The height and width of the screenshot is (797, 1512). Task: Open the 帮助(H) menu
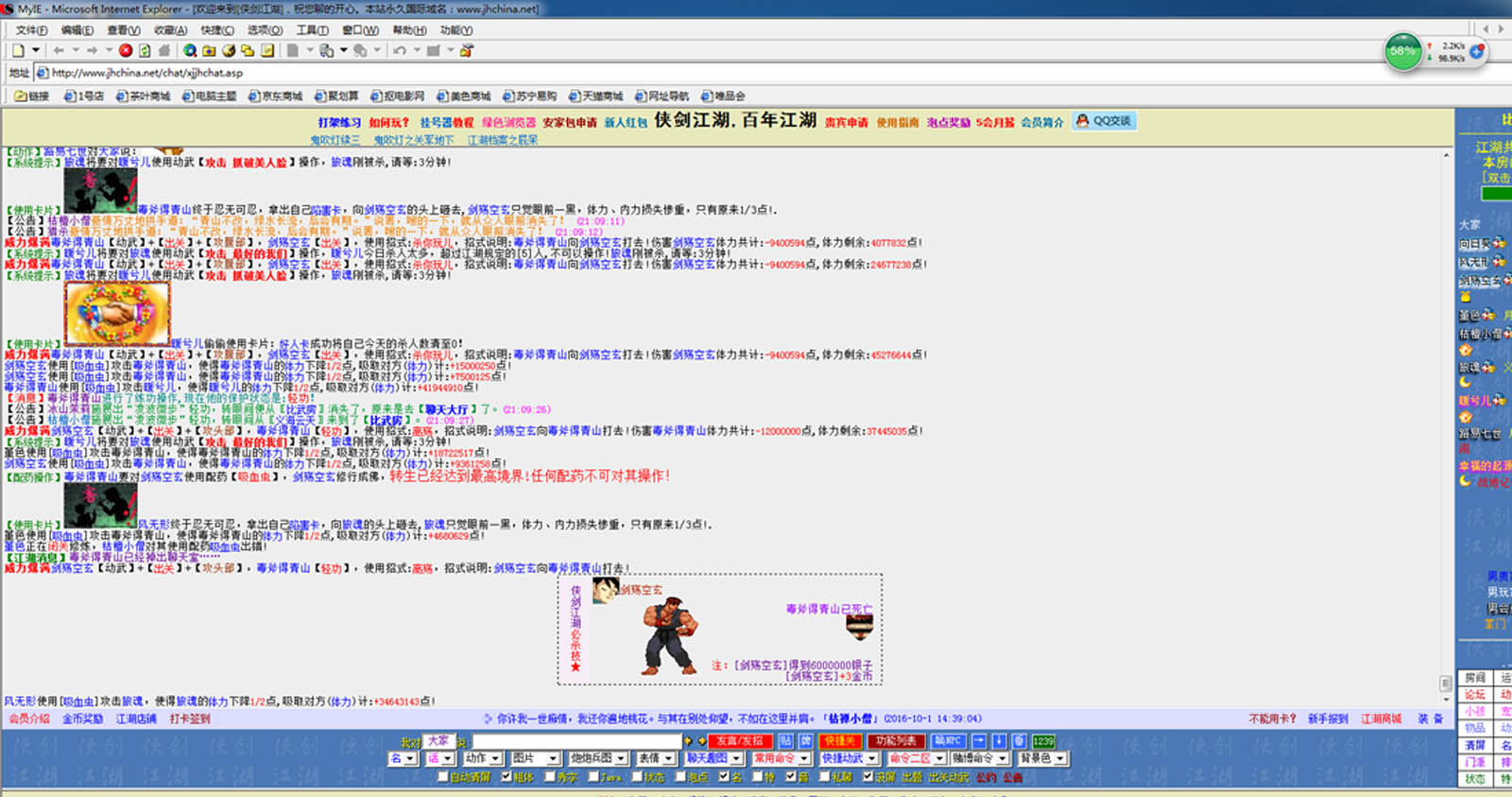click(x=409, y=30)
